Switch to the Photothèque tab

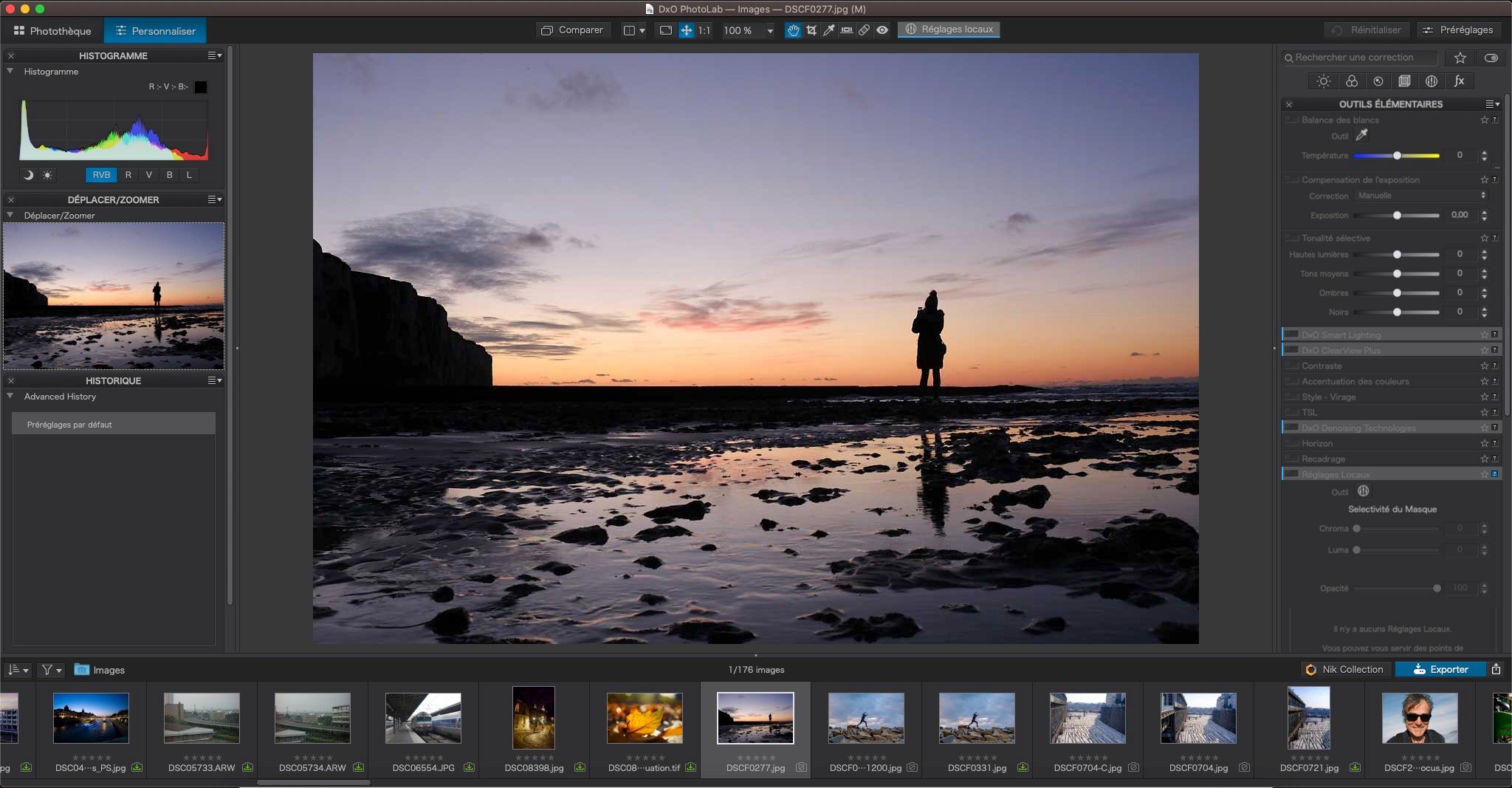pyautogui.click(x=52, y=30)
